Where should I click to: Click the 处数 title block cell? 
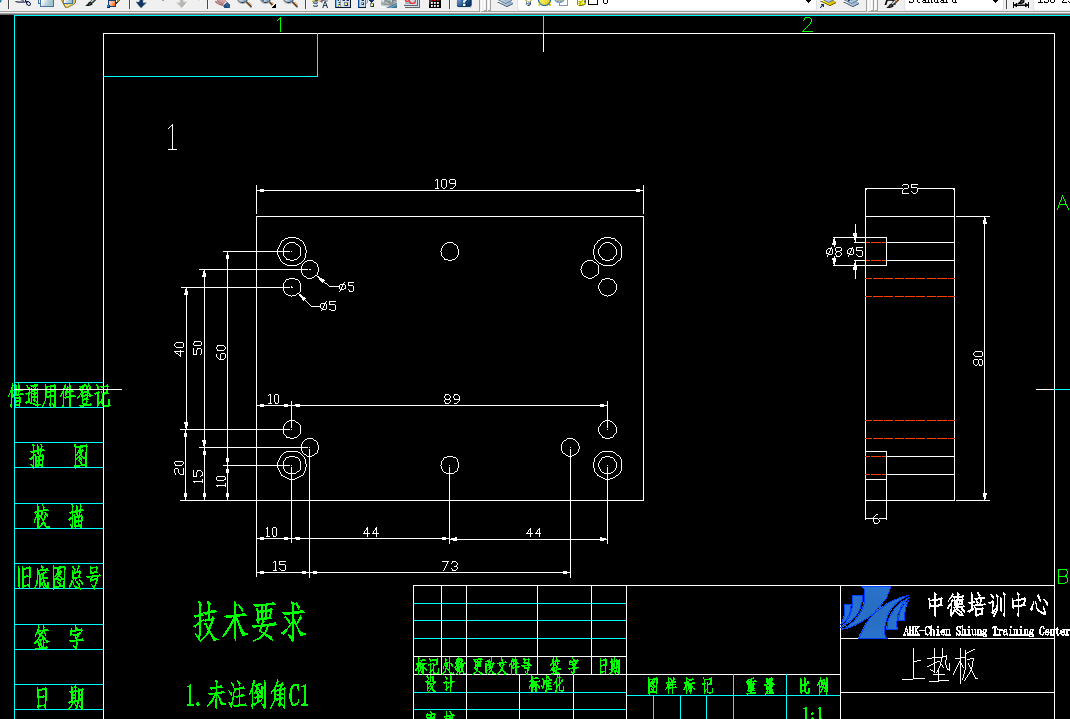tap(454, 666)
